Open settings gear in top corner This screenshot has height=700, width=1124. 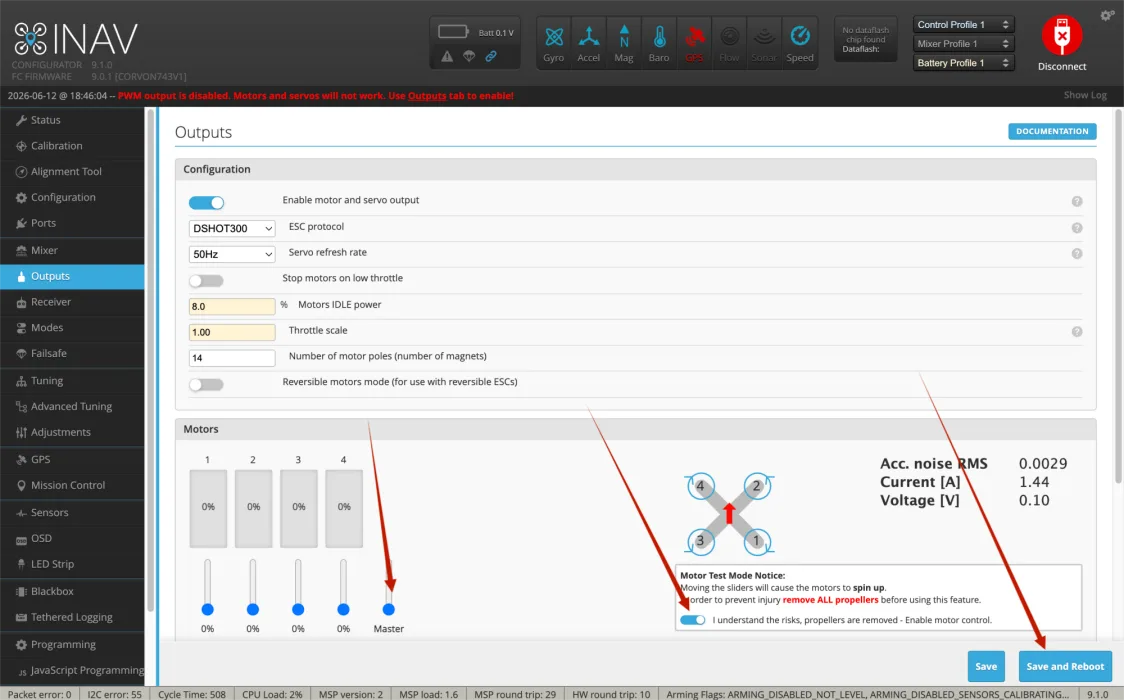tap(1107, 15)
